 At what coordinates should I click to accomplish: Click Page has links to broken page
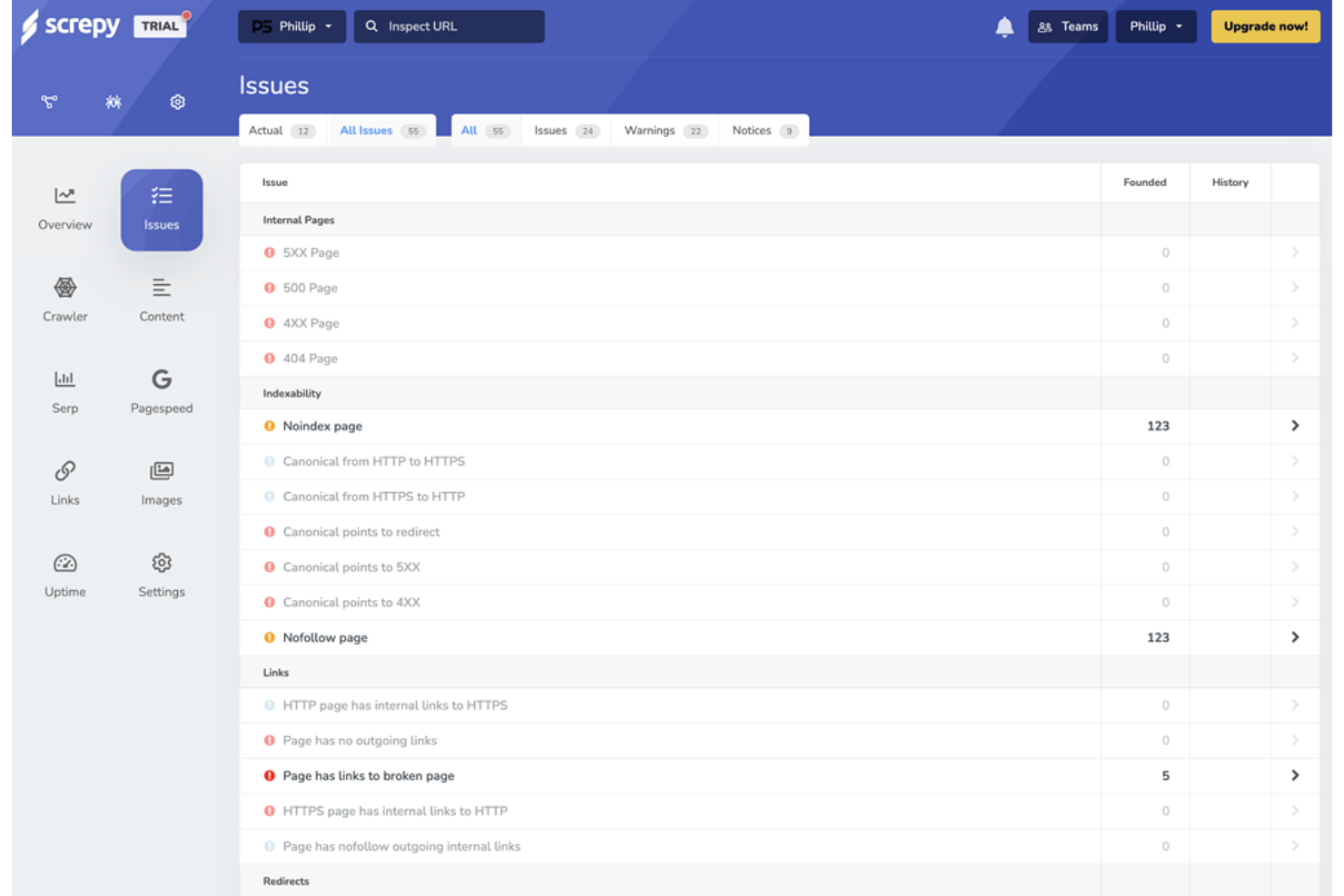(779, 775)
